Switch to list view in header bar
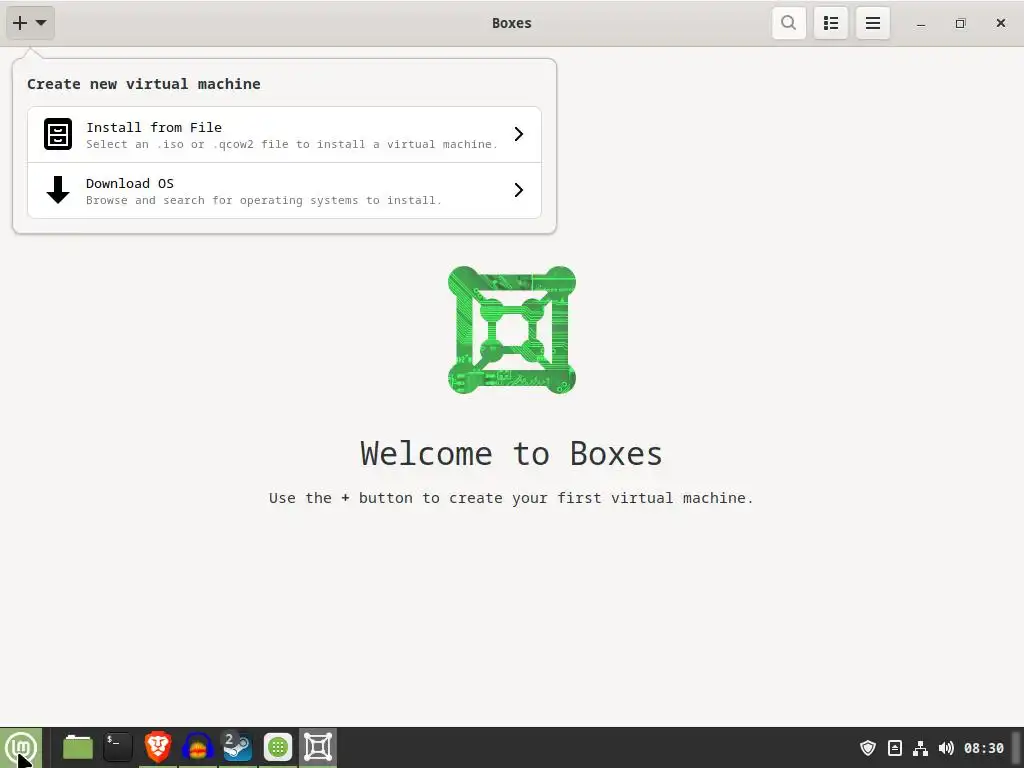 [831, 23]
